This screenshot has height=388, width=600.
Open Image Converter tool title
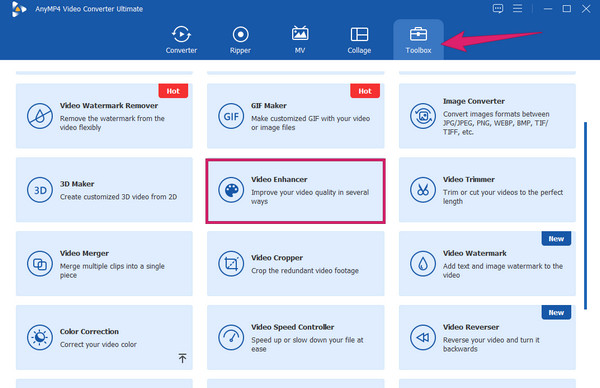click(x=474, y=101)
